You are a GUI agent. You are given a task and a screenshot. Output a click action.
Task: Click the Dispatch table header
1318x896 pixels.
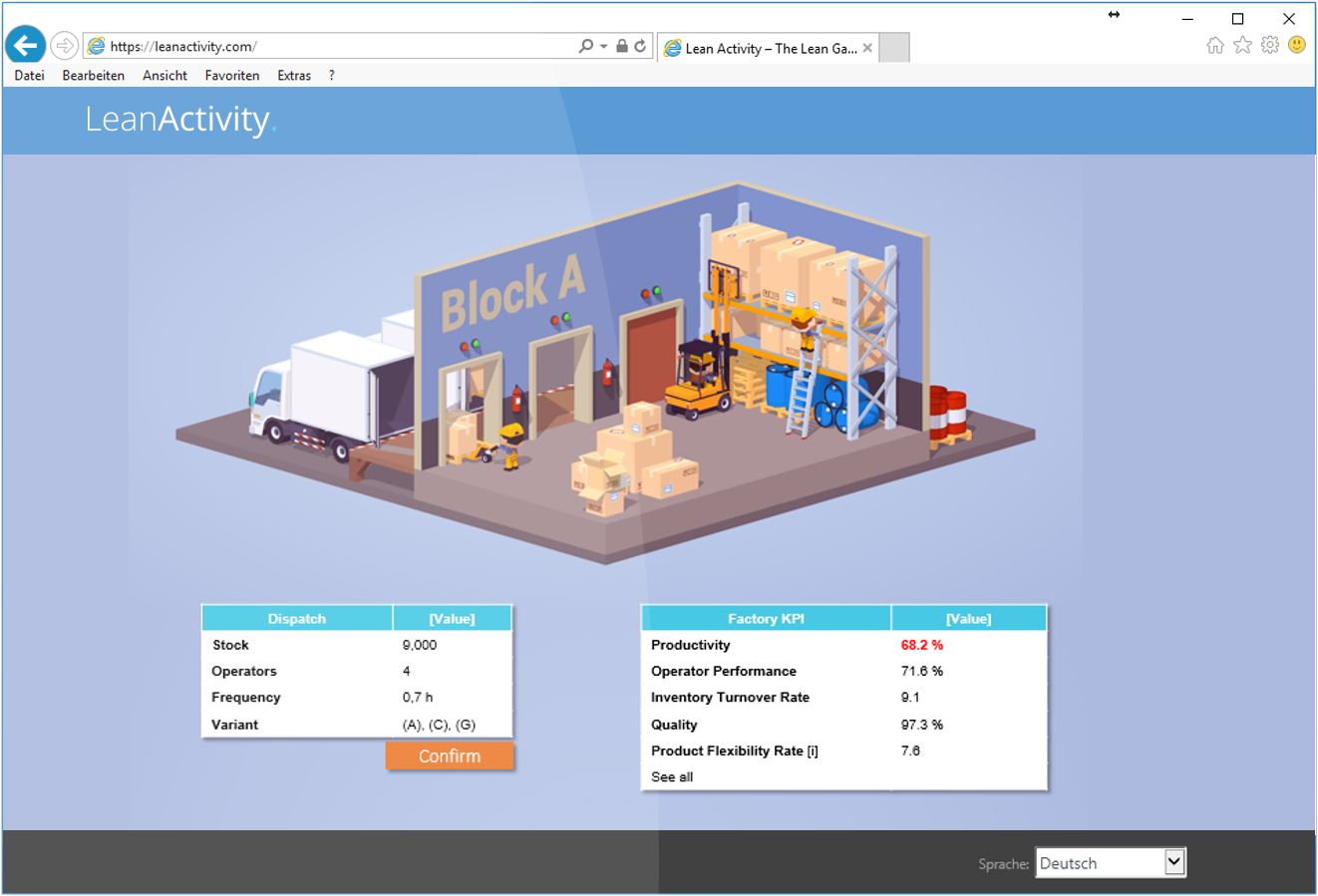click(296, 619)
